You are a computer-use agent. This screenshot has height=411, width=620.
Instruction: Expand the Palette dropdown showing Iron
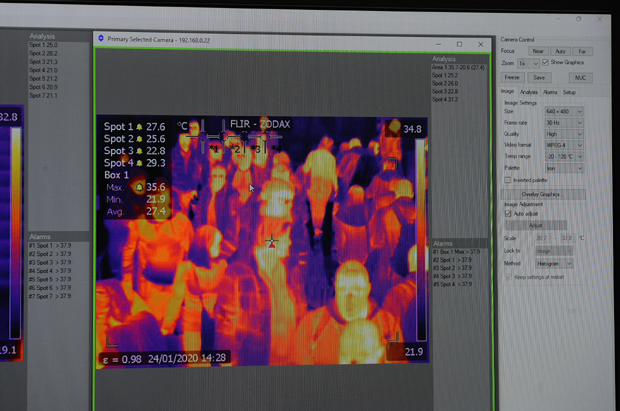(x=564, y=168)
